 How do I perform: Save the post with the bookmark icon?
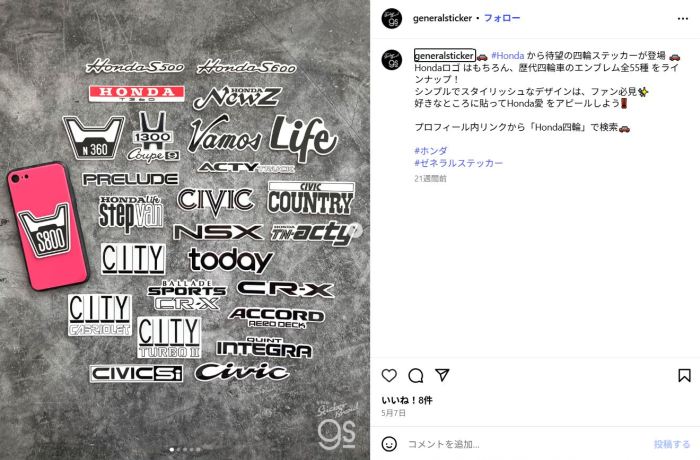tap(684, 376)
